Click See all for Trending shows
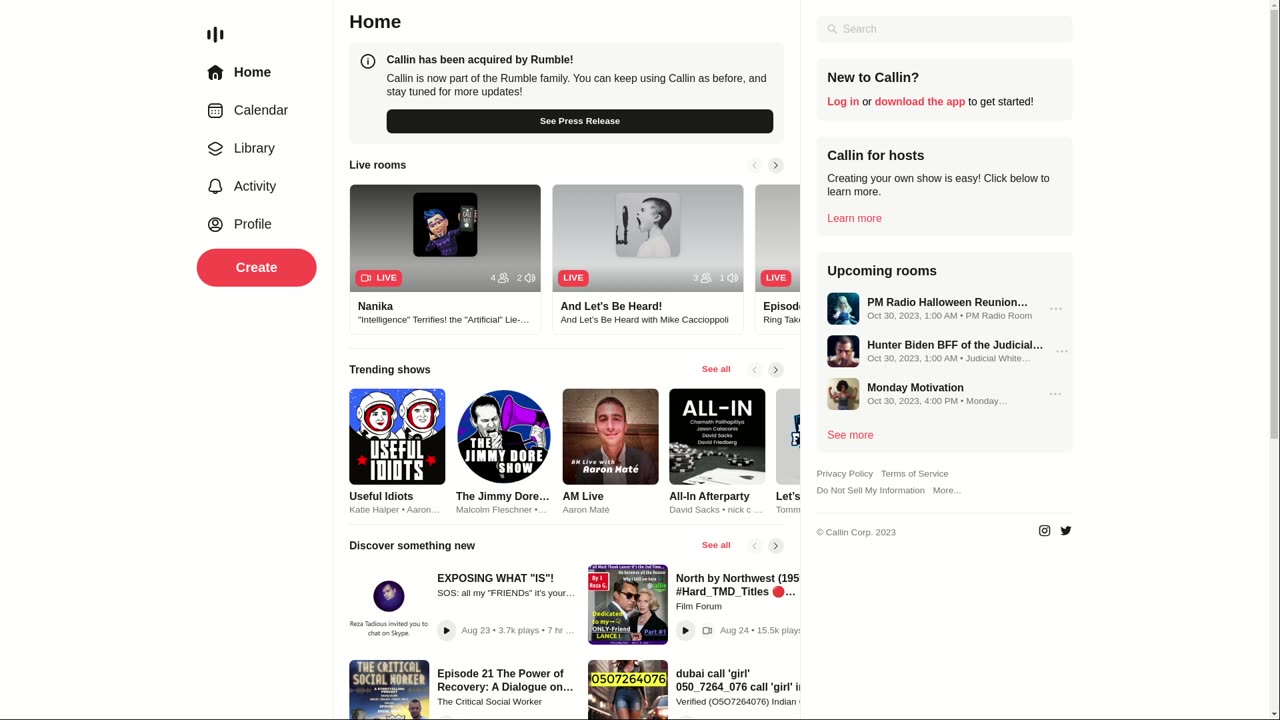Viewport: 1280px width, 720px height. (x=716, y=369)
